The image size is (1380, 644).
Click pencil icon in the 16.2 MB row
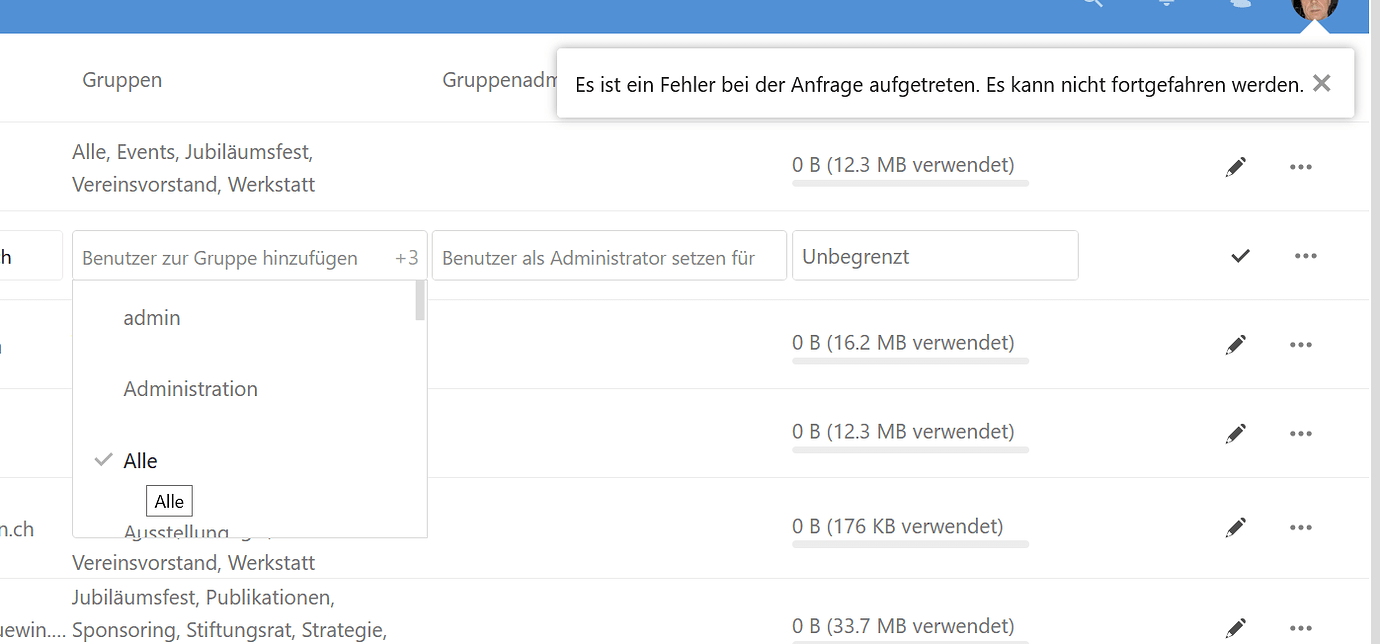pos(1236,345)
